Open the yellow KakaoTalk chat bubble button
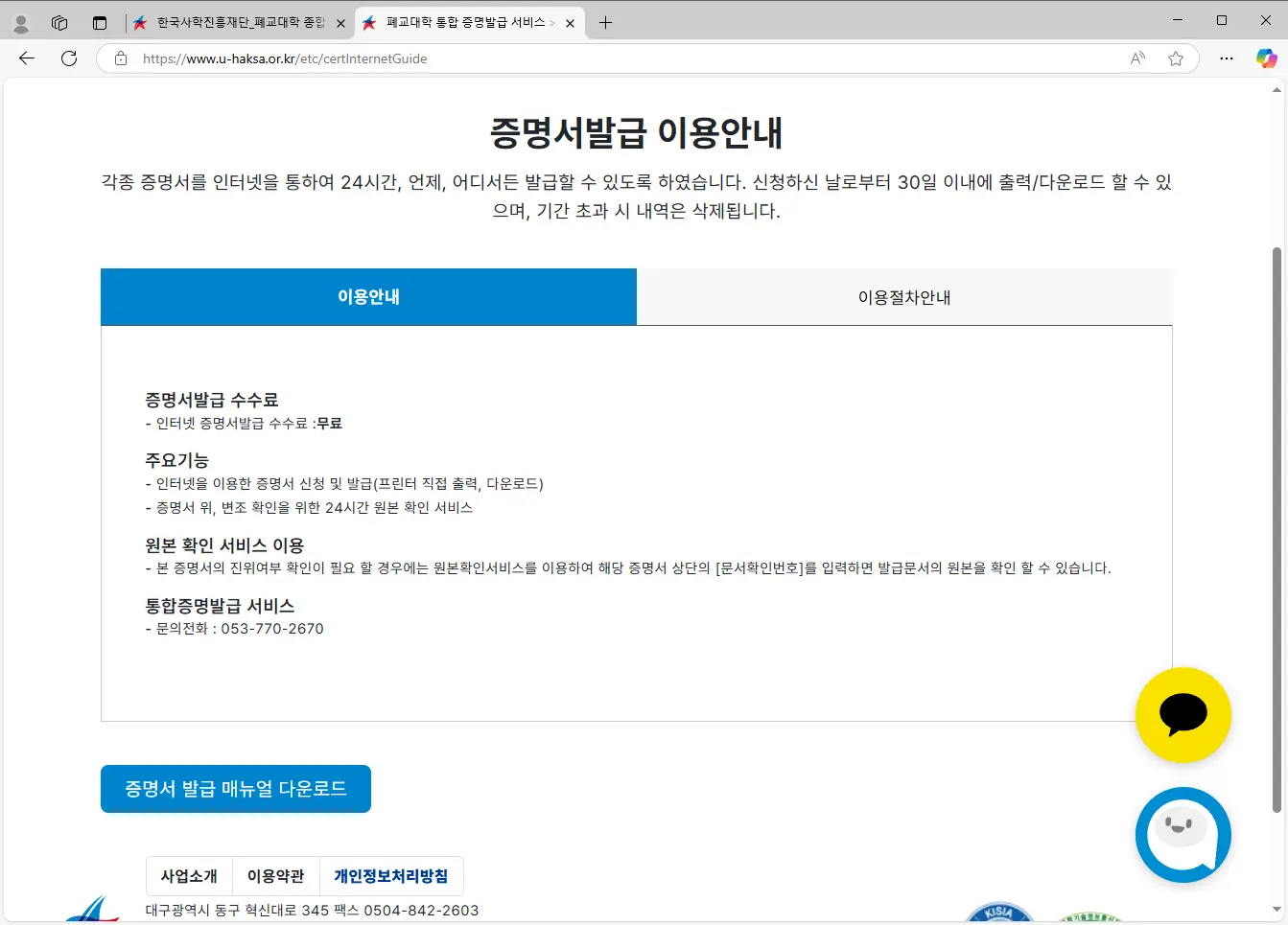Viewport: 1288px width, 925px height. 1183,715
